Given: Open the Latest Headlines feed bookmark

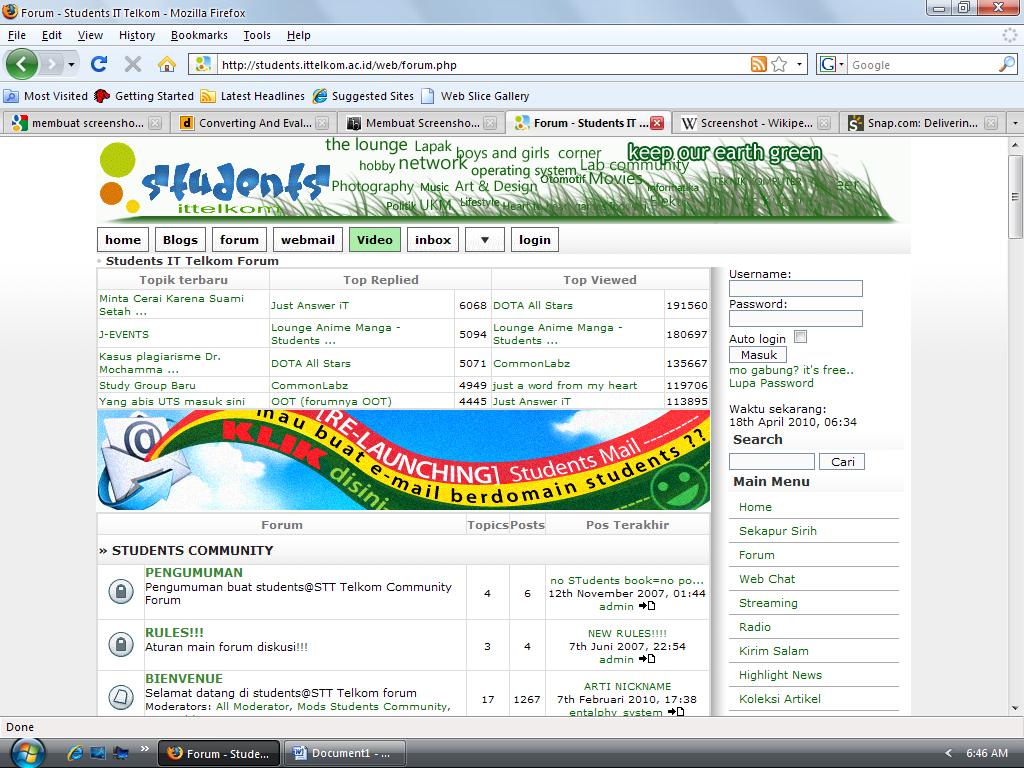Looking at the screenshot, I should pos(253,96).
